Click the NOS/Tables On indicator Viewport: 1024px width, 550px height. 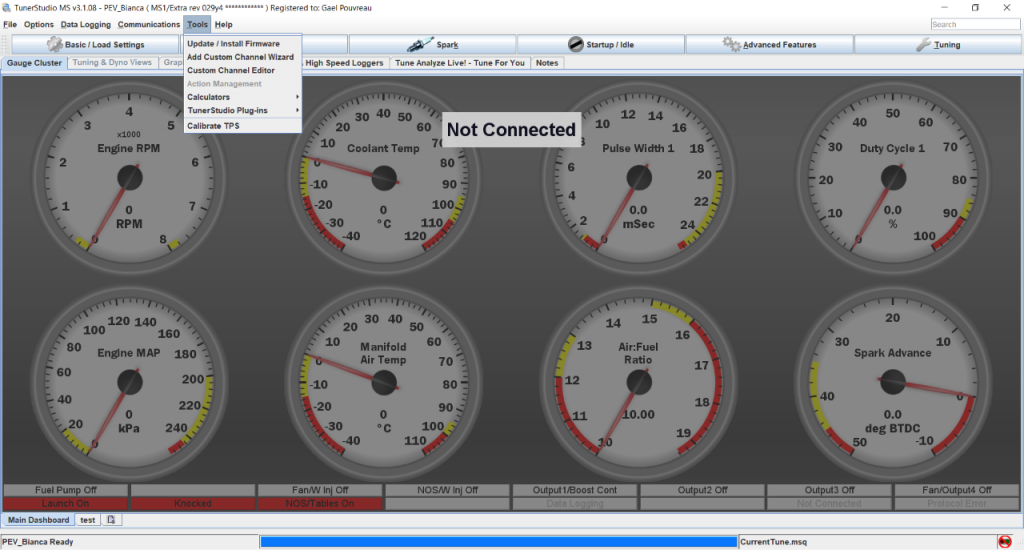pos(320,504)
